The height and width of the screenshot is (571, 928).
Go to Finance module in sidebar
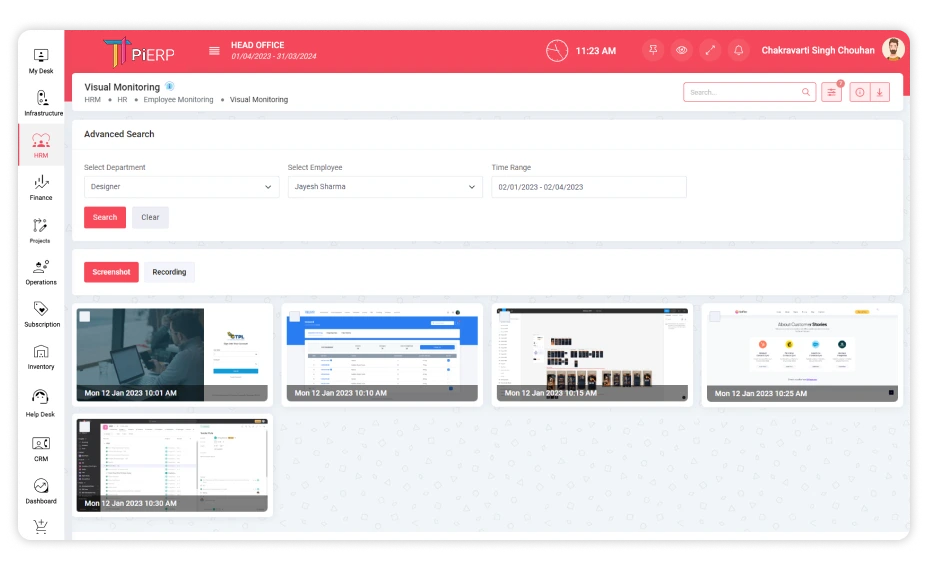41,188
